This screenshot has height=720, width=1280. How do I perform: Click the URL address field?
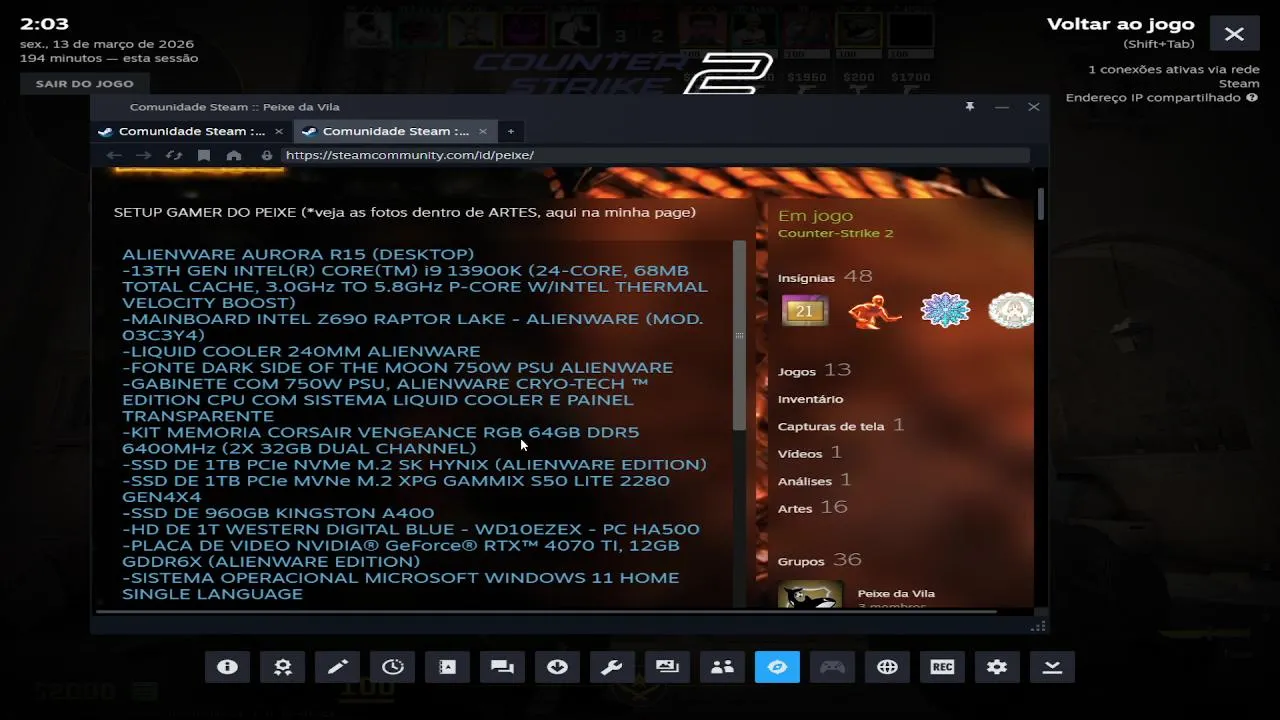click(654, 155)
